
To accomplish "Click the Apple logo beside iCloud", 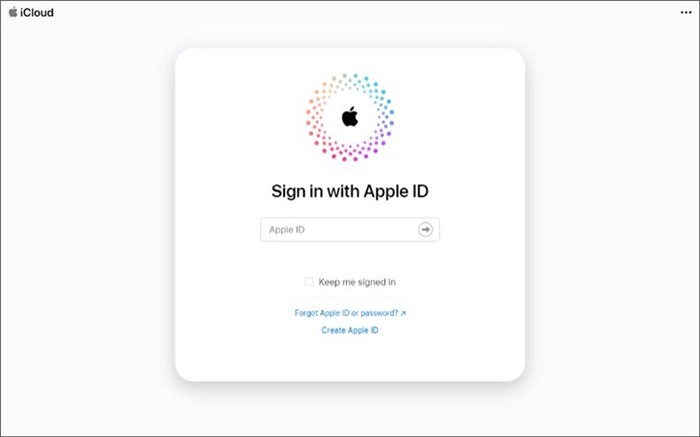I will click(x=13, y=12).
